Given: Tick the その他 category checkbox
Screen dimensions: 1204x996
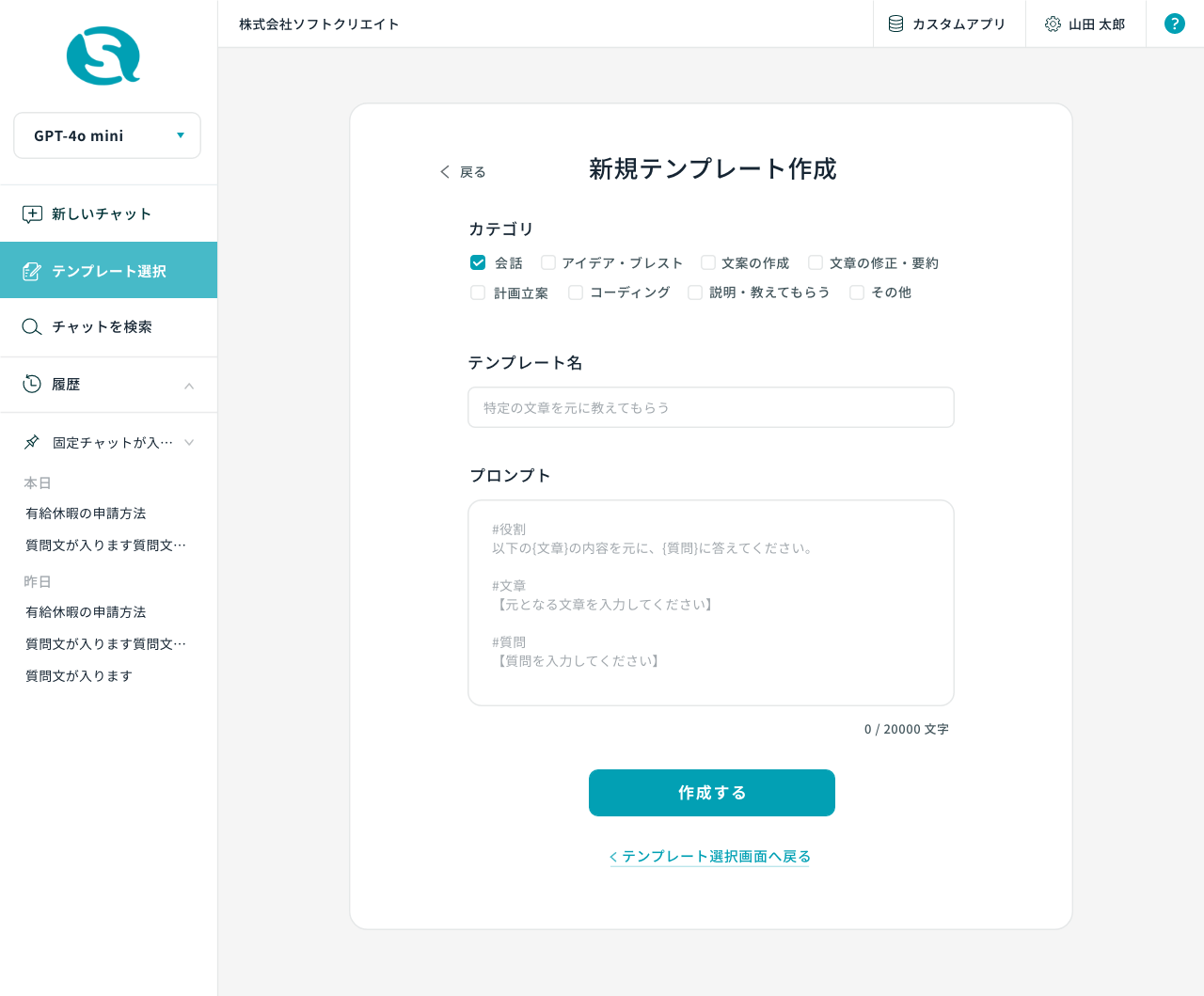Looking at the screenshot, I should pos(857,292).
